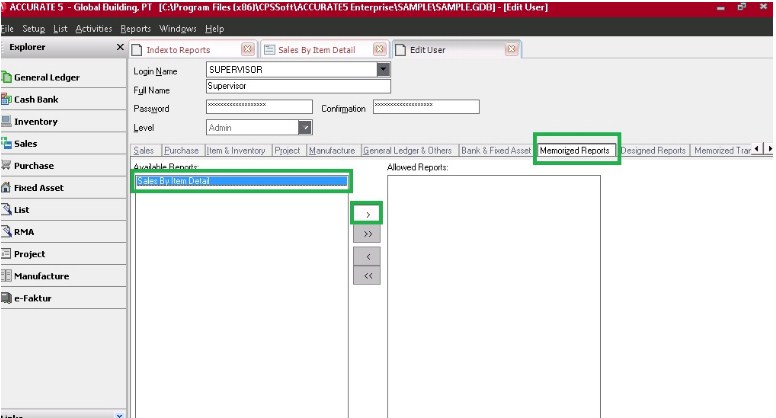Image resolution: width=776 pixels, height=418 pixels.
Task: Close the Edit User tab
Action: pos(510,50)
